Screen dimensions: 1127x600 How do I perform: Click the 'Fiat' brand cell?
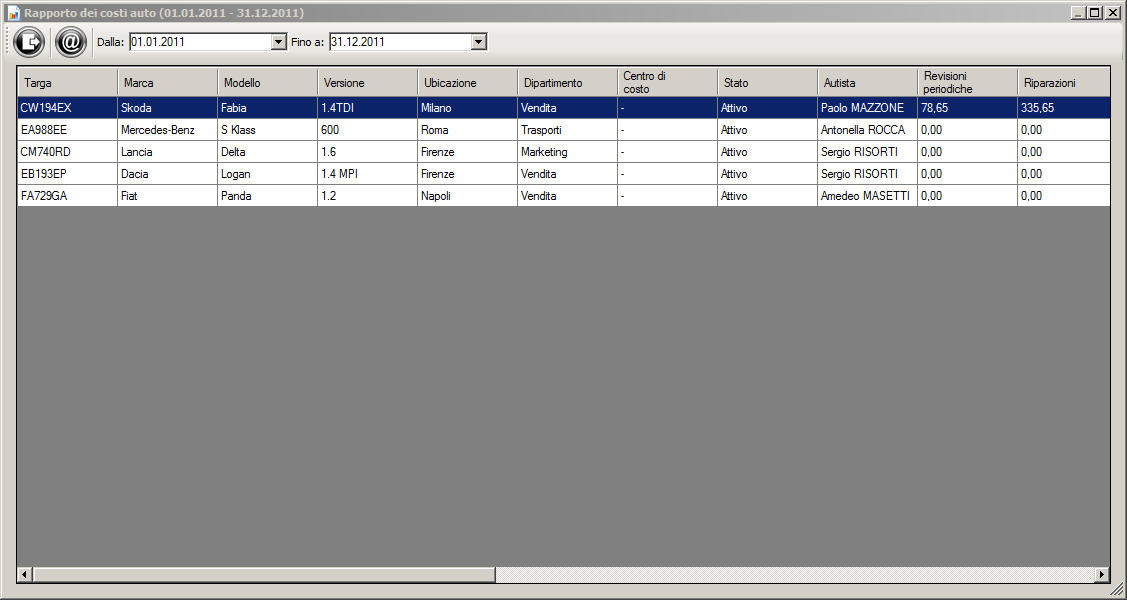167,195
